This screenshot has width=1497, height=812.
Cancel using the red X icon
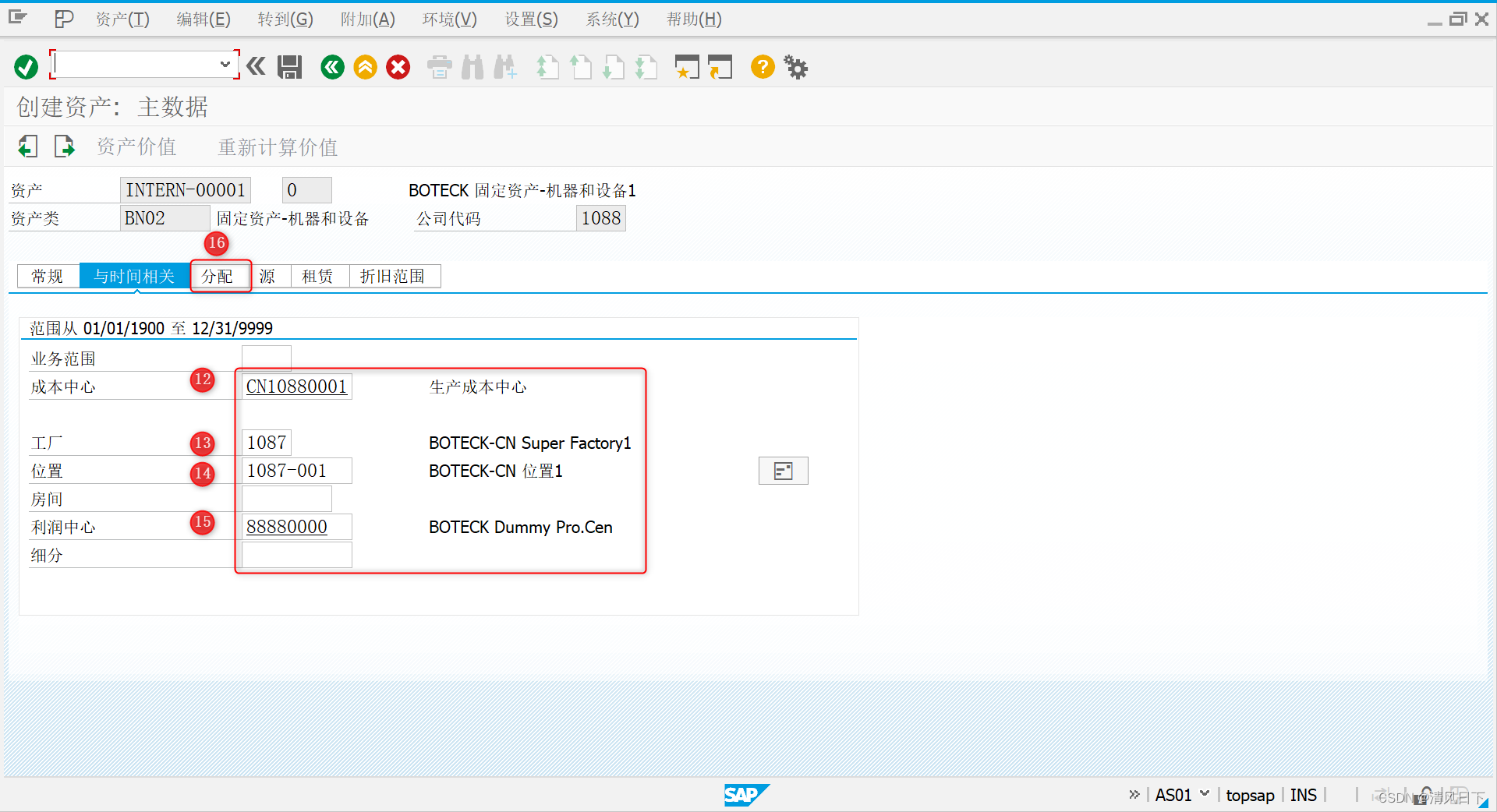[398, 67]
